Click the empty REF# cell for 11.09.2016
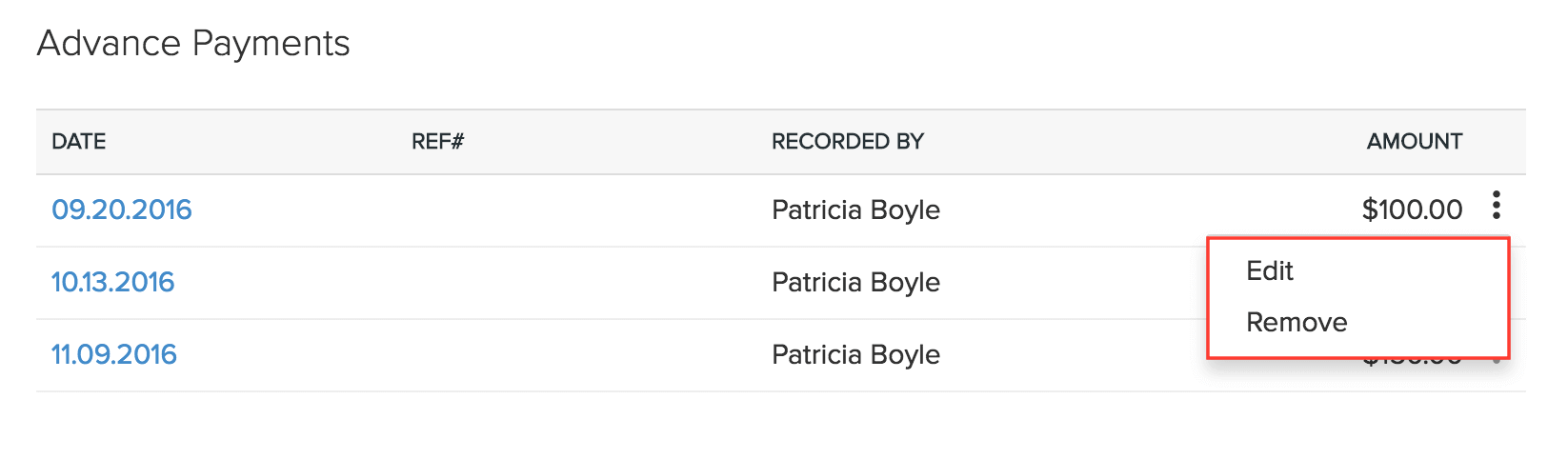The width and height of the screenshot is (1568, 459). point(572,355)
